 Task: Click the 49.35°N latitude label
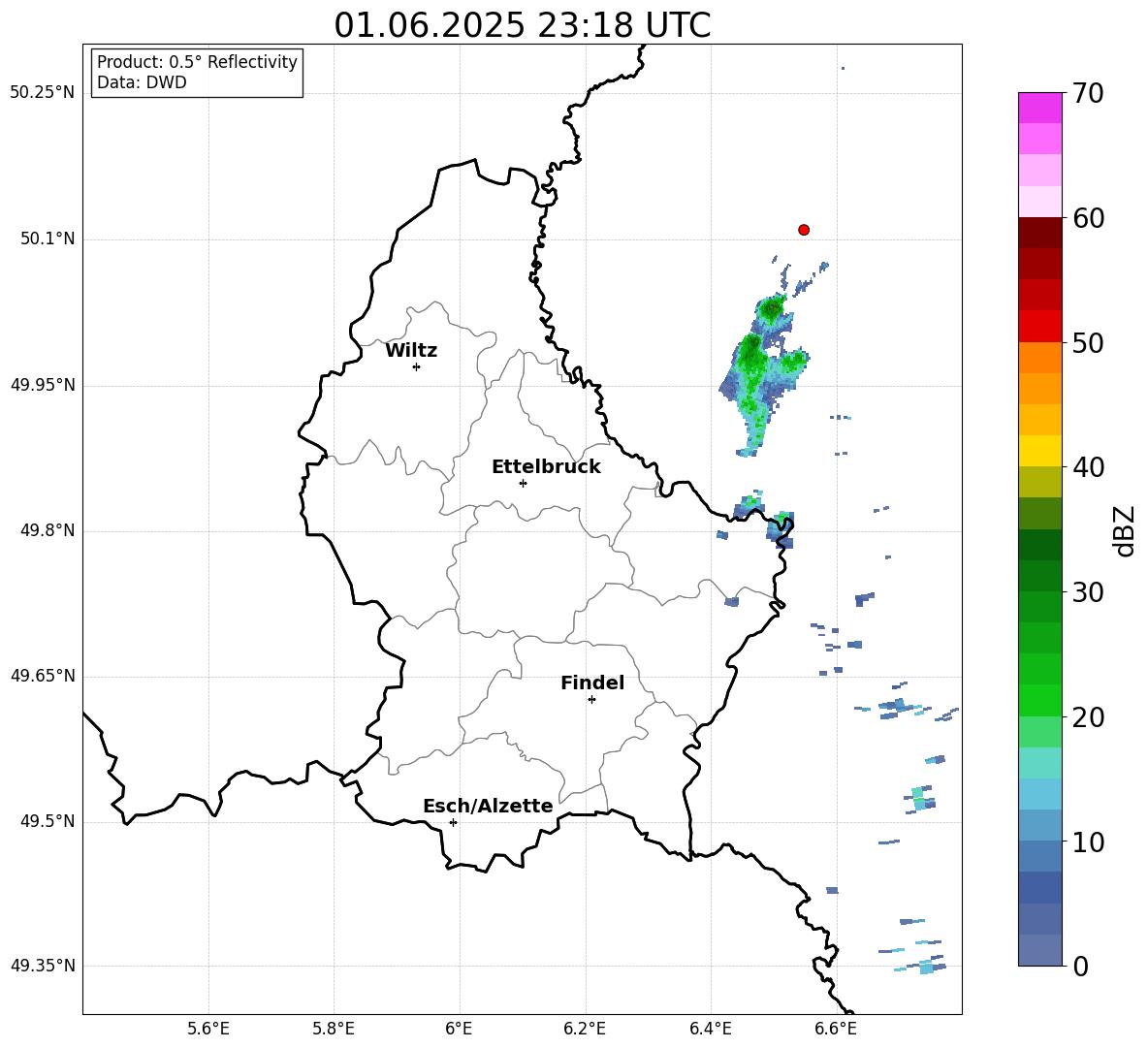click(x=43, y=966)
